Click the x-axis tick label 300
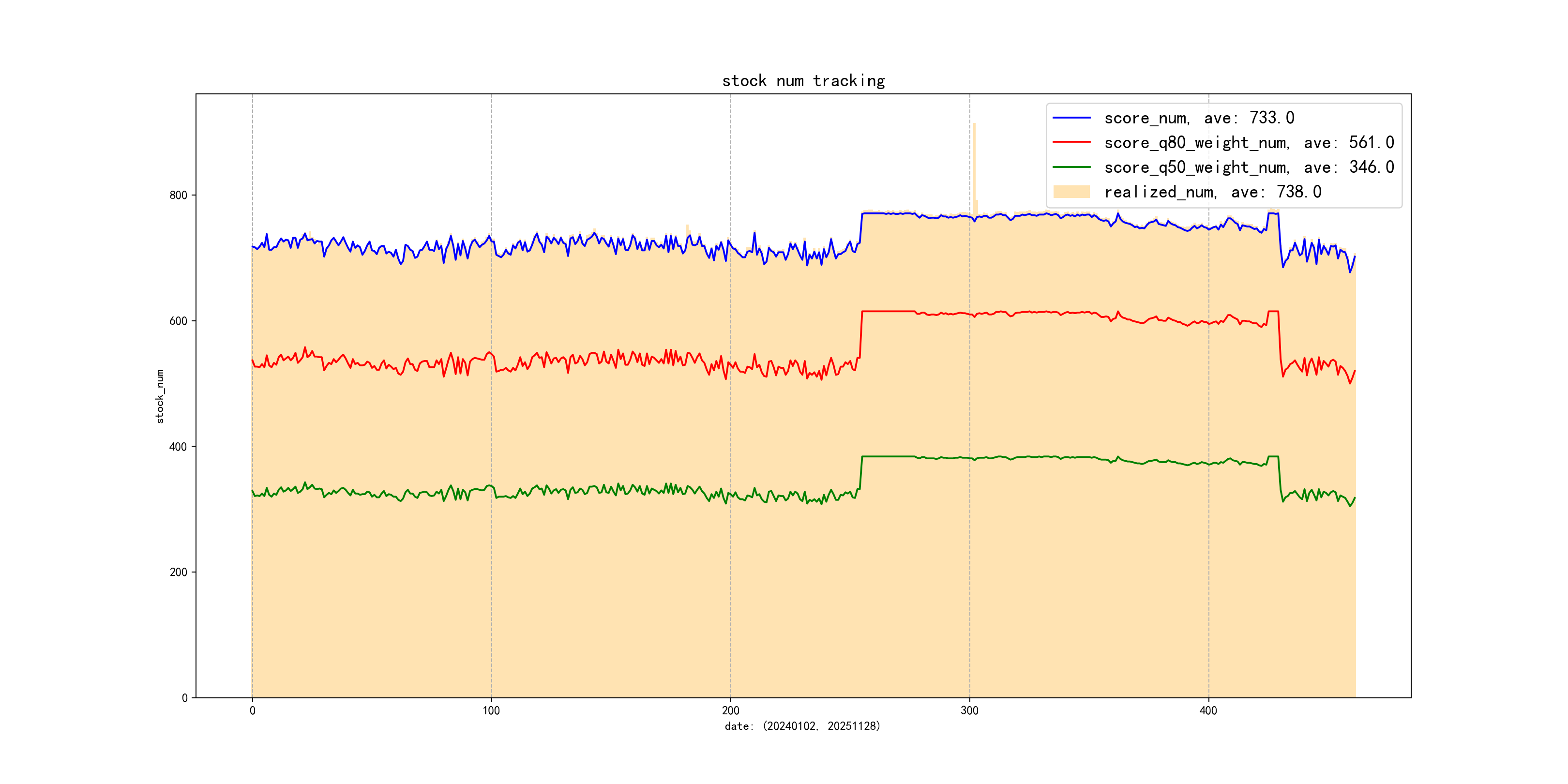This screenshot has height=784, width=1568. pos(969,711)
